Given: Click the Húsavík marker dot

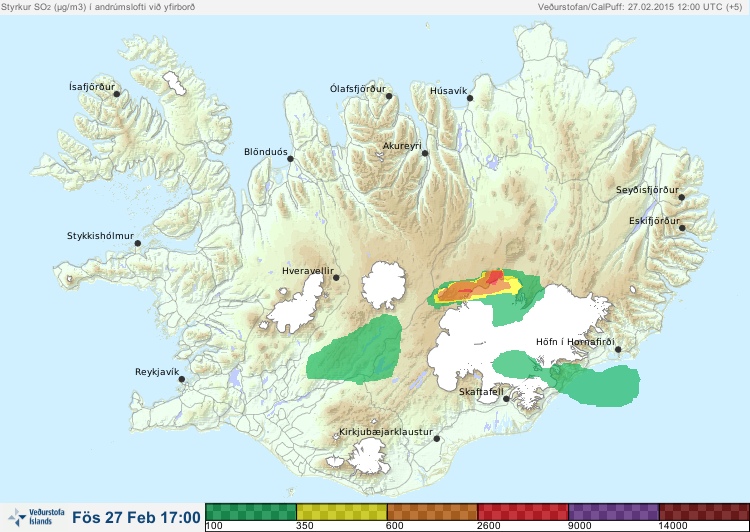Looking at the screenshot, I should coord(470,98).
